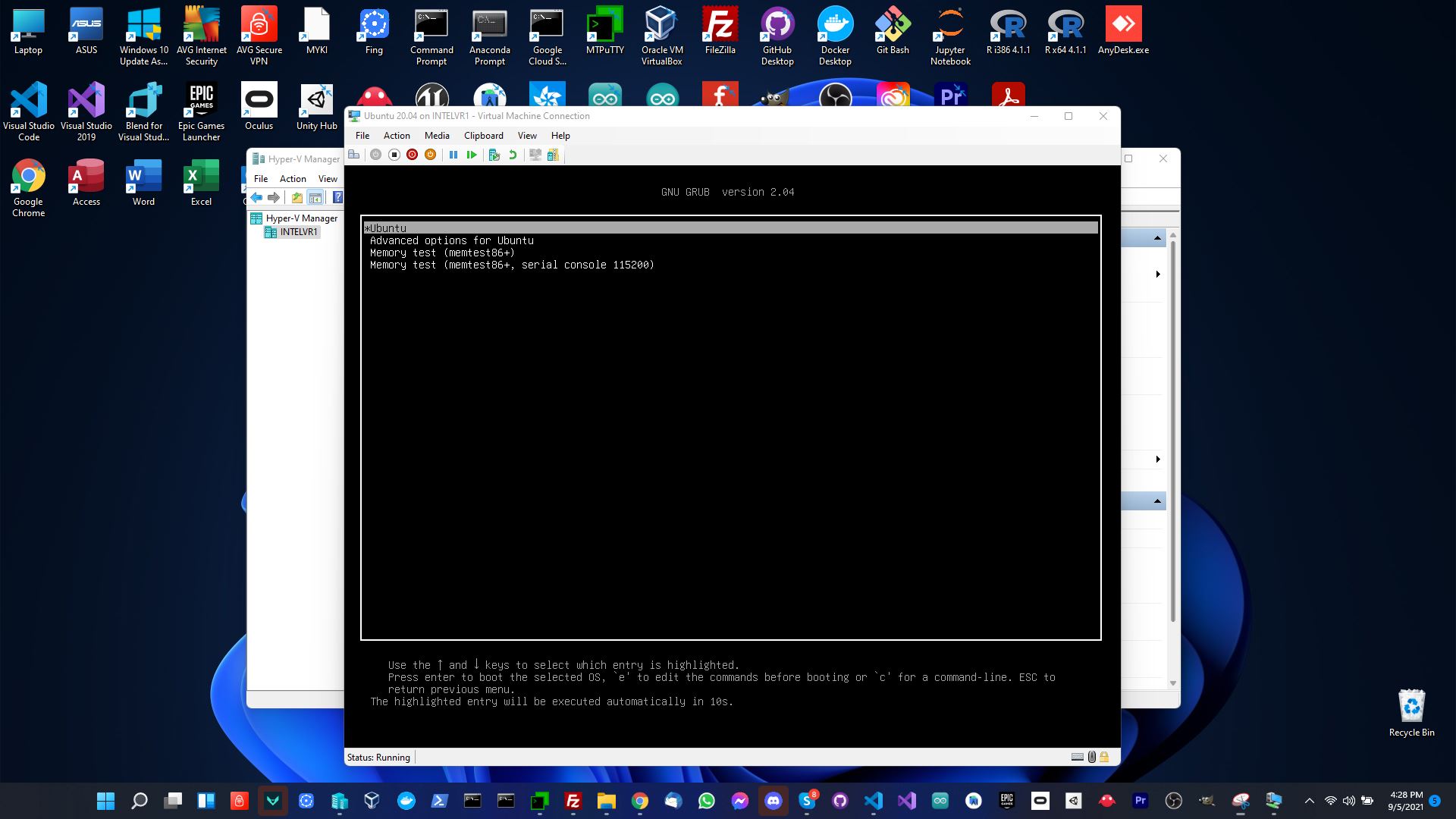The image size is (1456, 819).
Task: Select Hyper-V Manager root tree node
Action: 294,218
